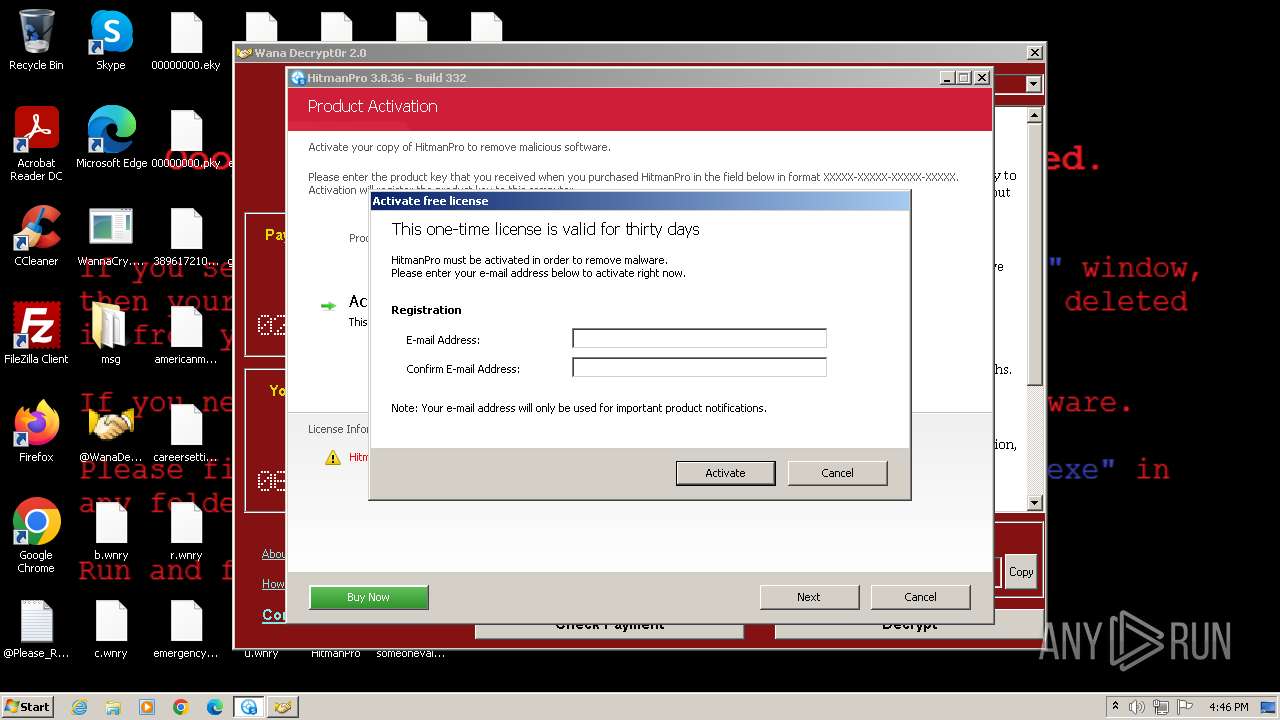Open Windows Explorer from the taskbar
Image resolution: width=1280 pixels, height=720 pixels.
113,707
